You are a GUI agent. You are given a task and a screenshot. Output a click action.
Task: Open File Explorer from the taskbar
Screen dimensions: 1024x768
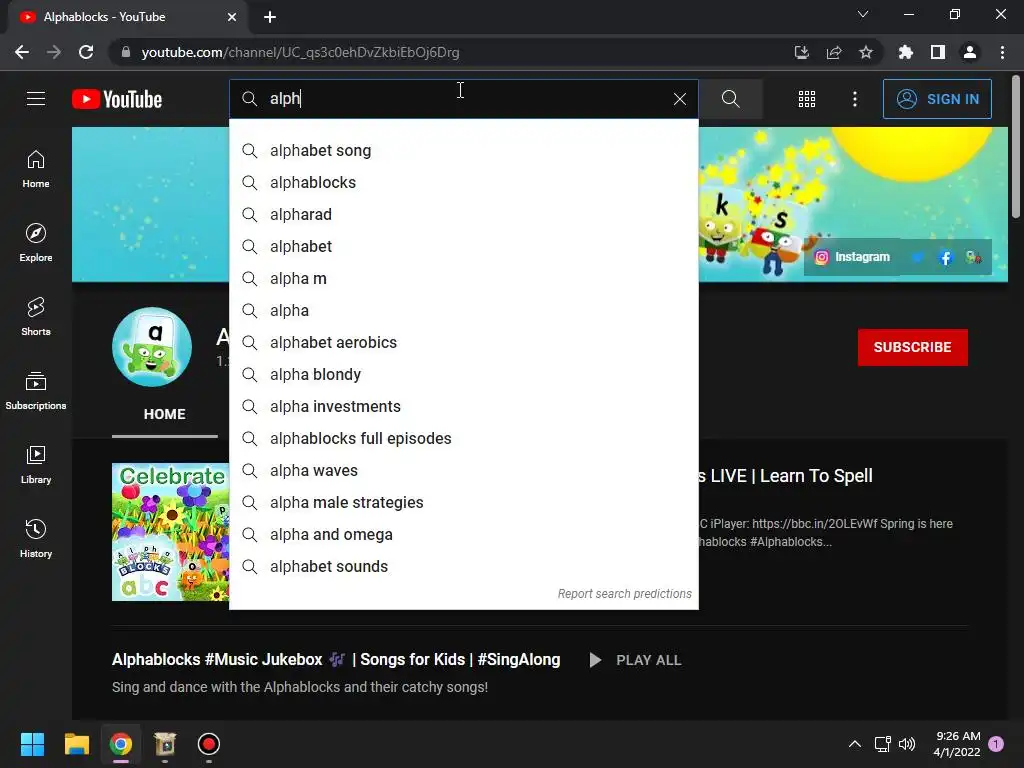click(x=76, y=744)
